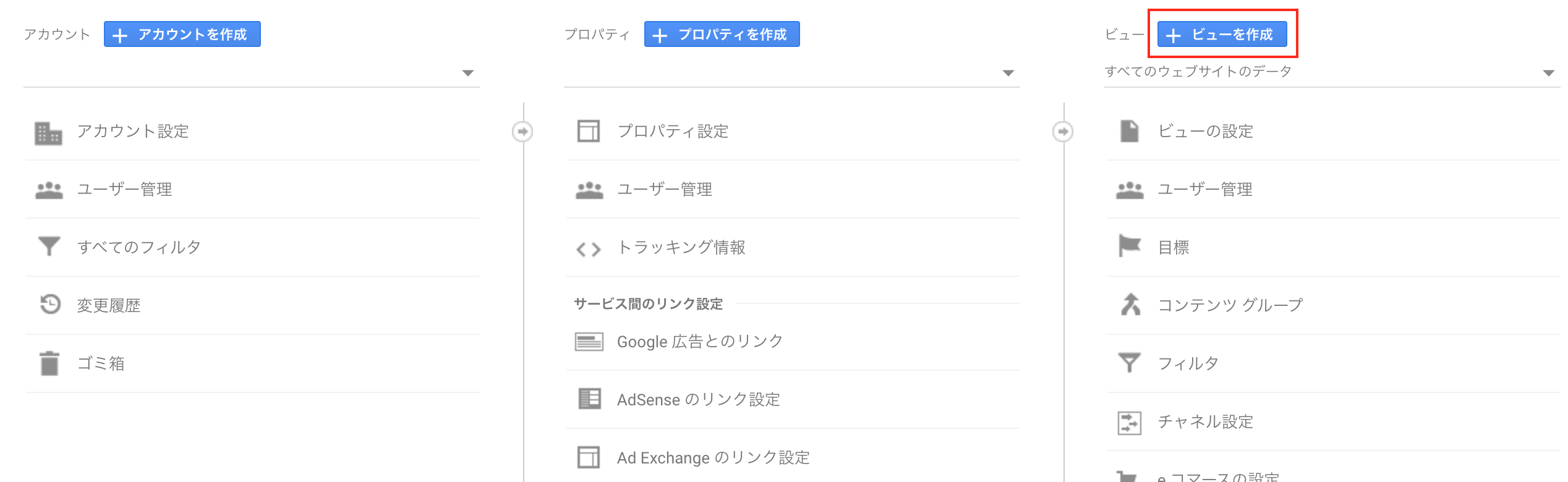Open the ユーザー管理 item under プロパティ
This screenshot has width=1568, height=482.
(x=793, y=190)
